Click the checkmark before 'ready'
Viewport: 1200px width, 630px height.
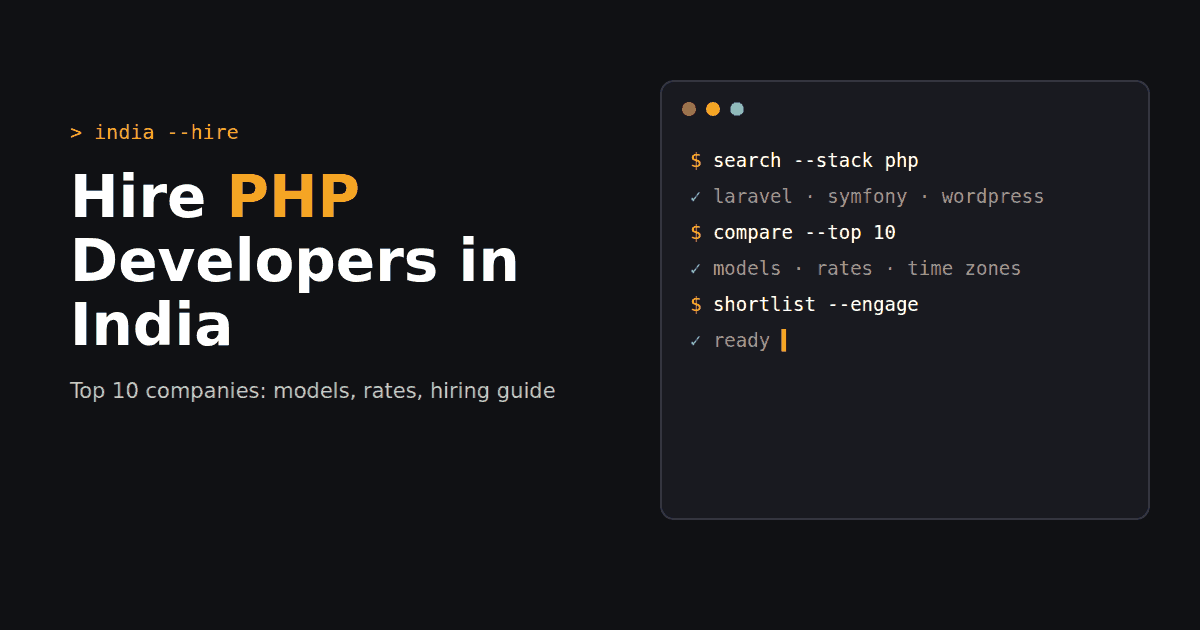click(x=696, y=341)
